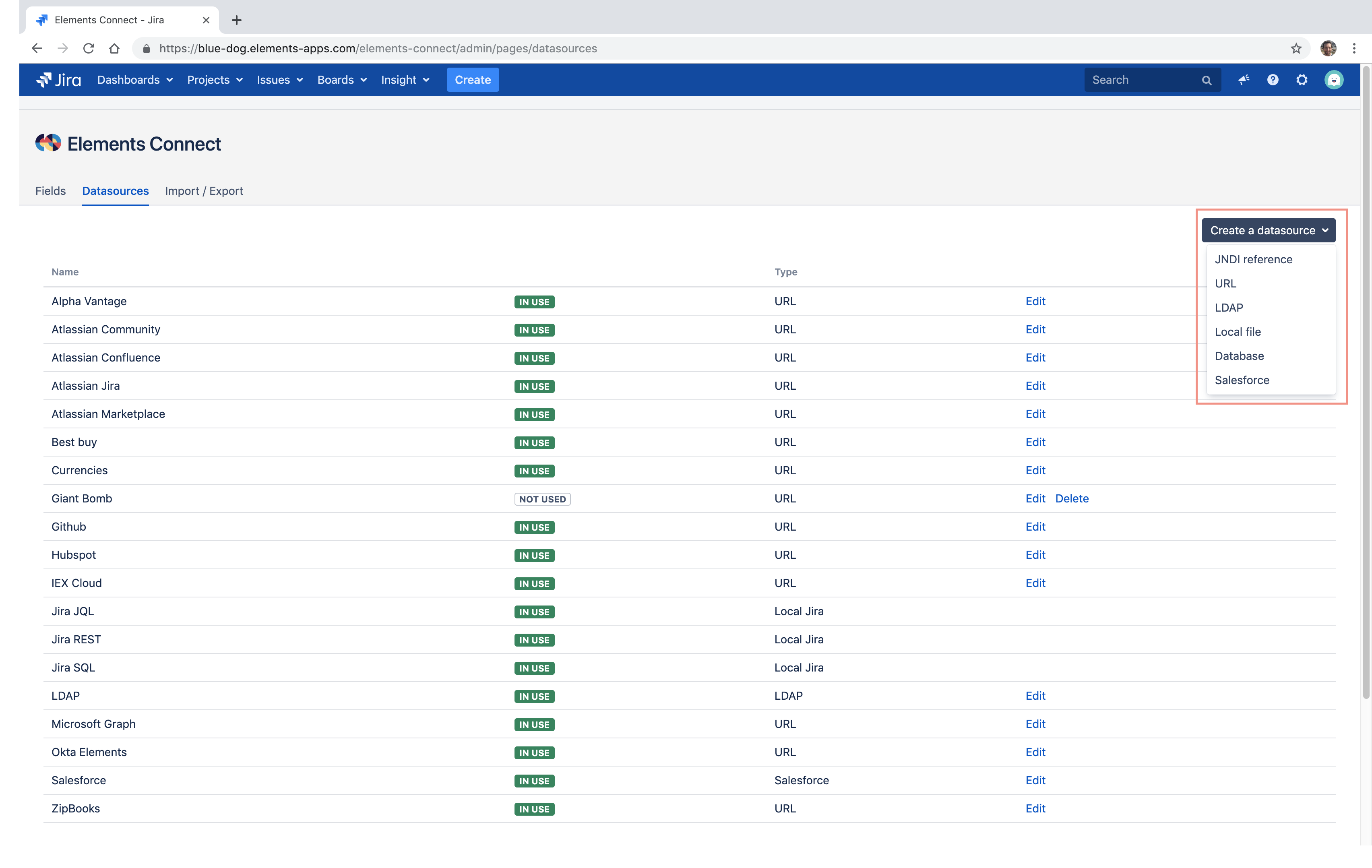This screenshot has height=868, width=1372.
Task: Bookmark this page with star icon
Action: (x=1296, y=48)
